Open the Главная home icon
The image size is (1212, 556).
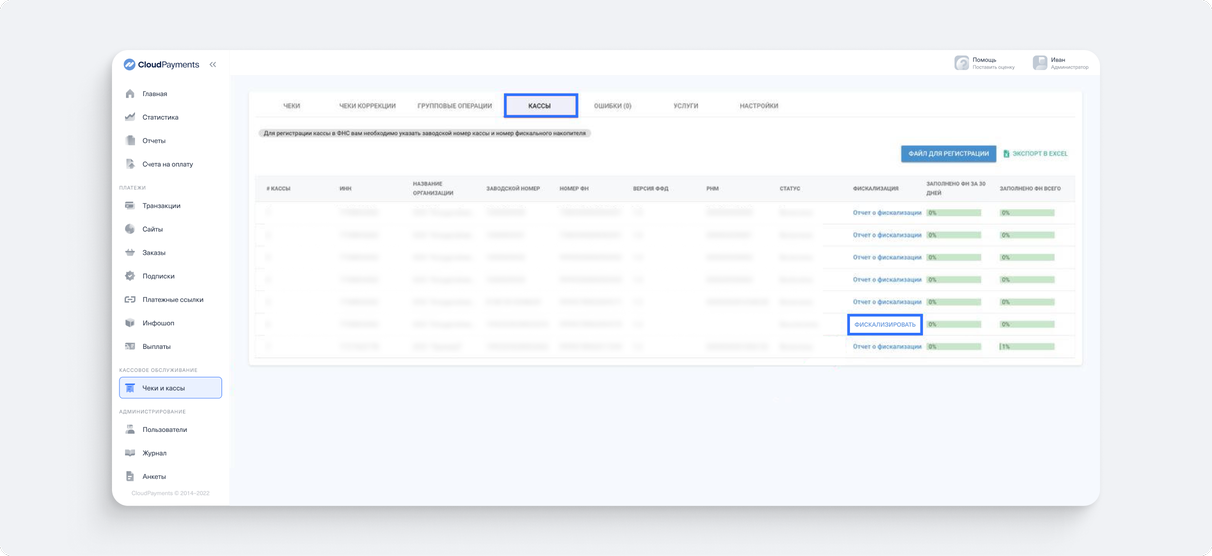[x=130, y=94]
